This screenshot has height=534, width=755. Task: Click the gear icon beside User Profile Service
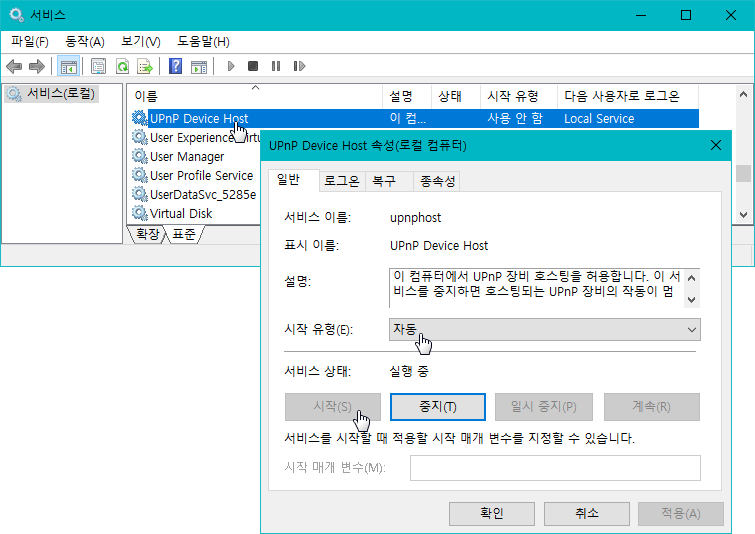[x=140, y=175]
